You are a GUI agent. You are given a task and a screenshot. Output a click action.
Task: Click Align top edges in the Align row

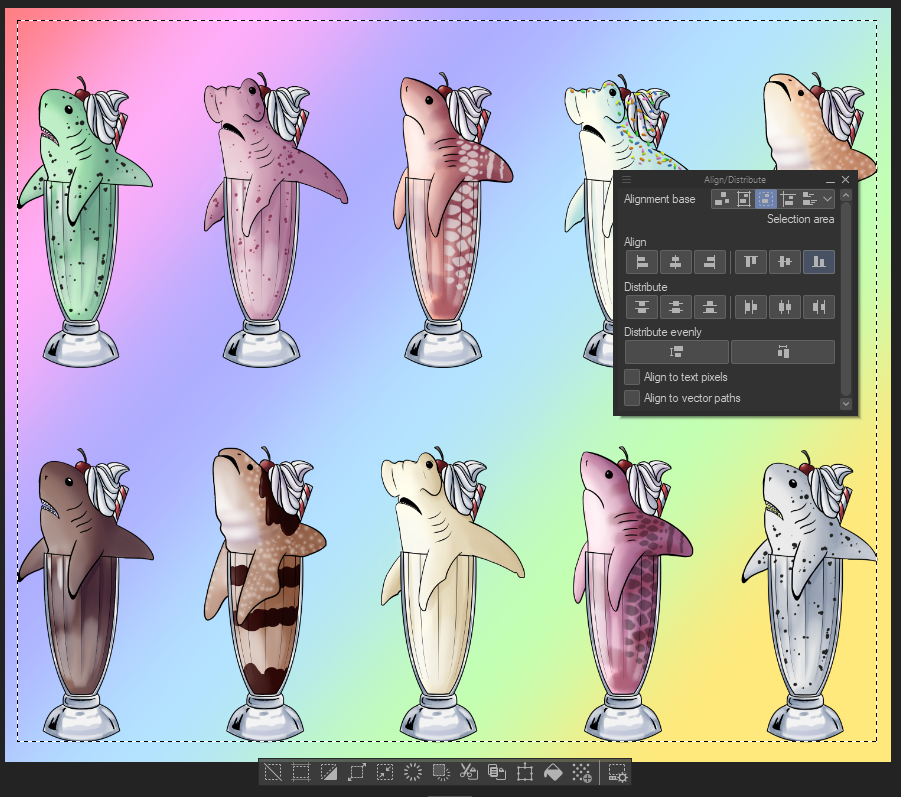point(750,262)
